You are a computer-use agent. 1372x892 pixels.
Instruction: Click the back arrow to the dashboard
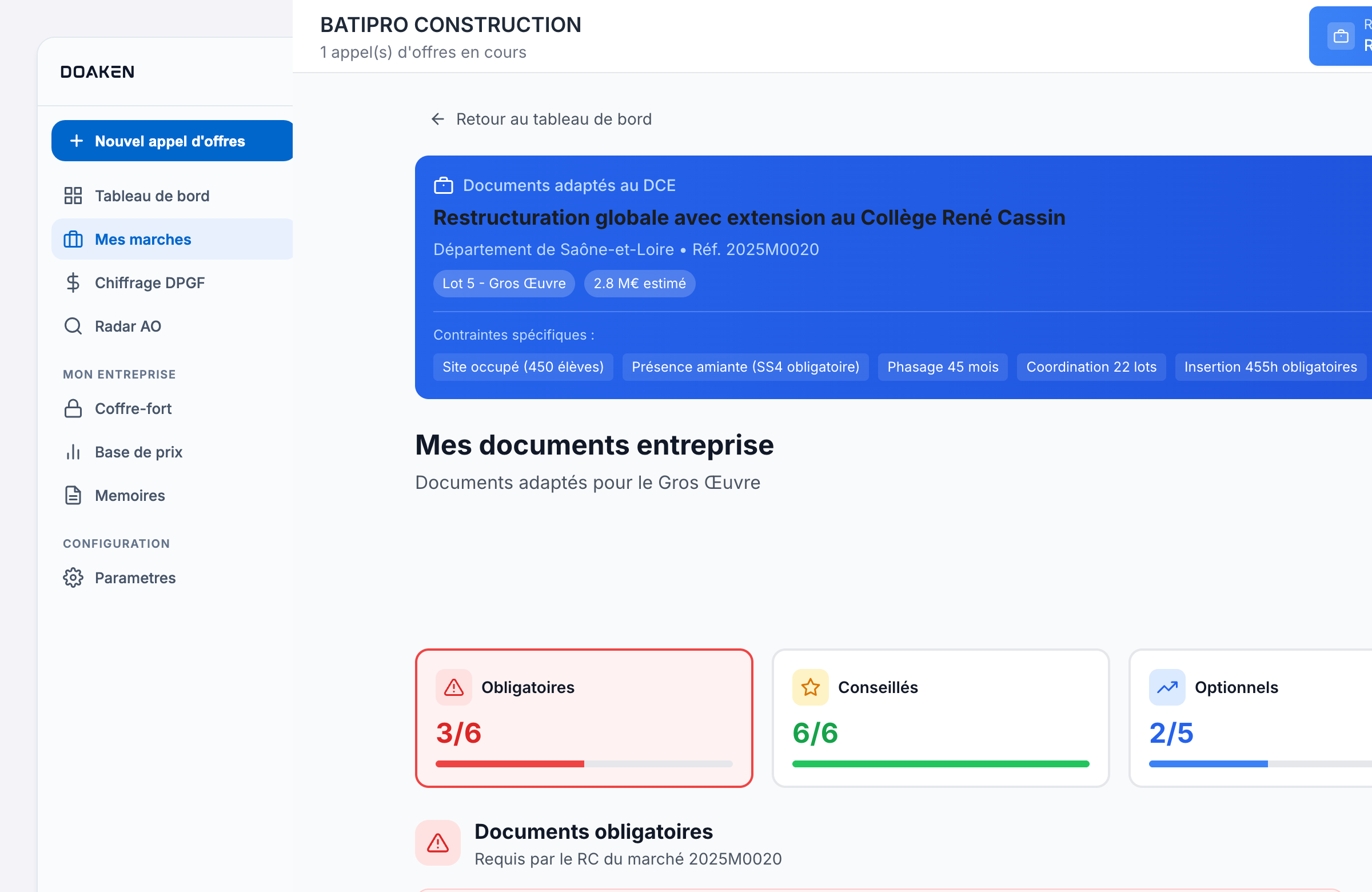[x=437, y=119]
